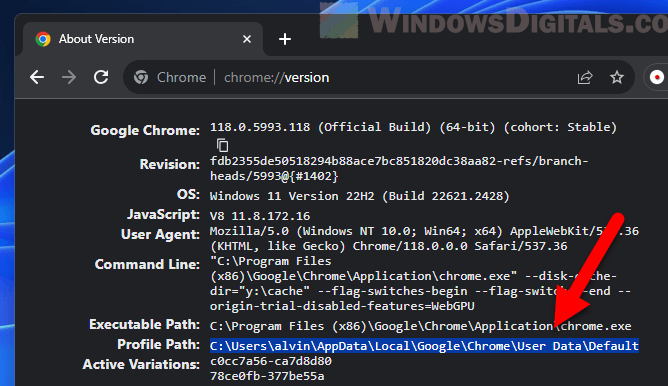Share this page via share icon
The image size is (668, 386).
pos(585,78)
